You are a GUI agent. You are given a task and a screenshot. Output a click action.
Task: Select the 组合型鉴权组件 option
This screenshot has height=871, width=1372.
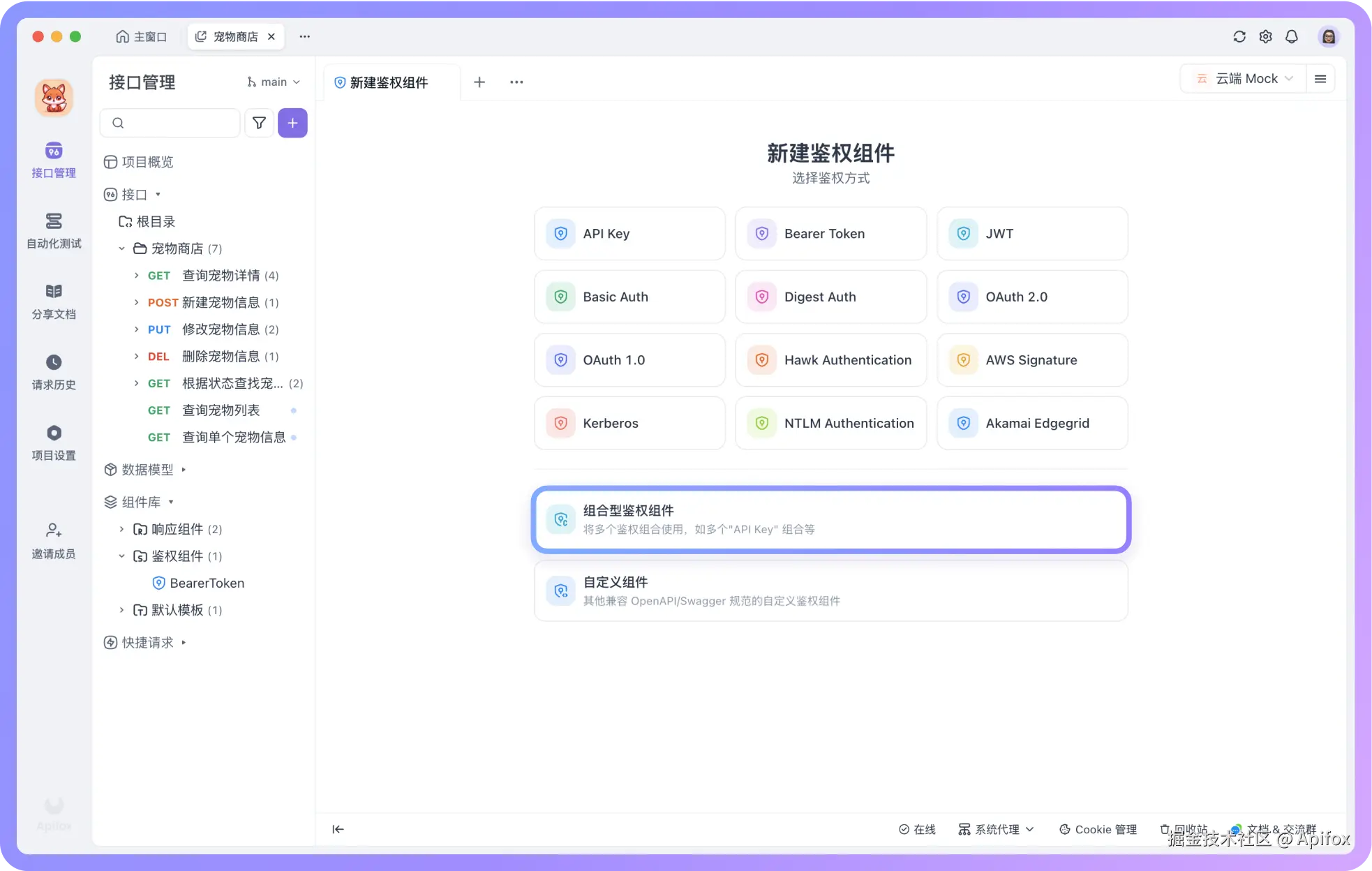click(x=830, y=519)
